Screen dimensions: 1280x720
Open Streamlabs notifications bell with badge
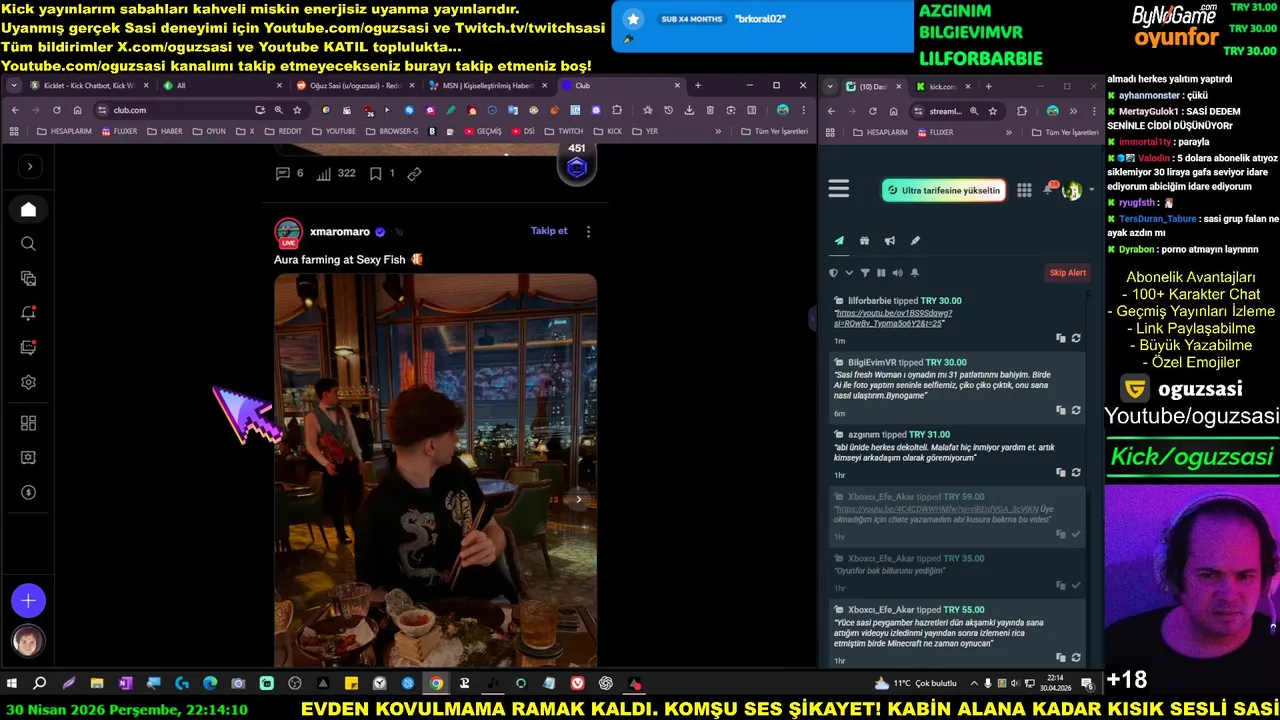click(1049, 189)
